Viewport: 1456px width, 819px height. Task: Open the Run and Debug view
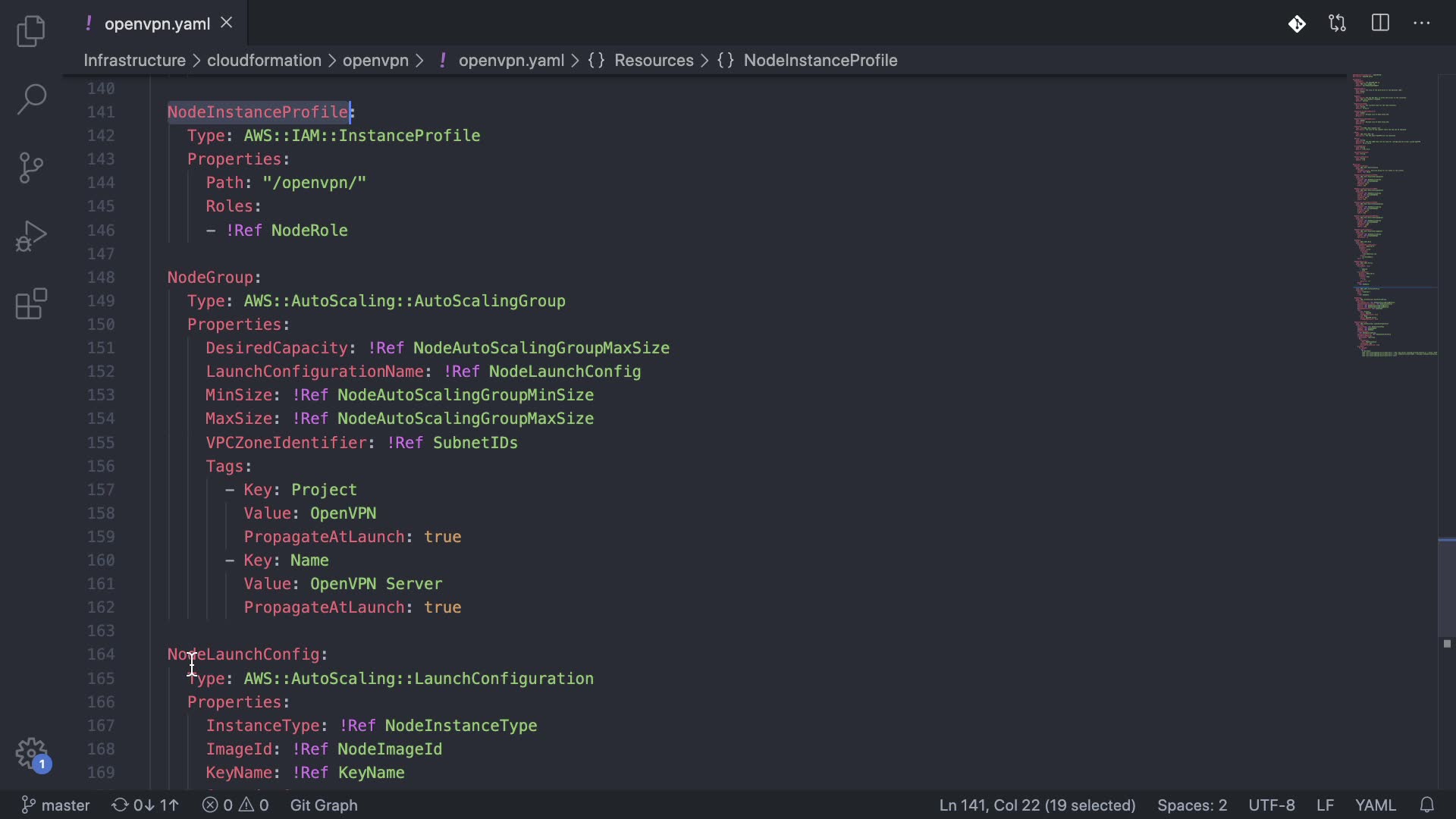coord(31,236)
